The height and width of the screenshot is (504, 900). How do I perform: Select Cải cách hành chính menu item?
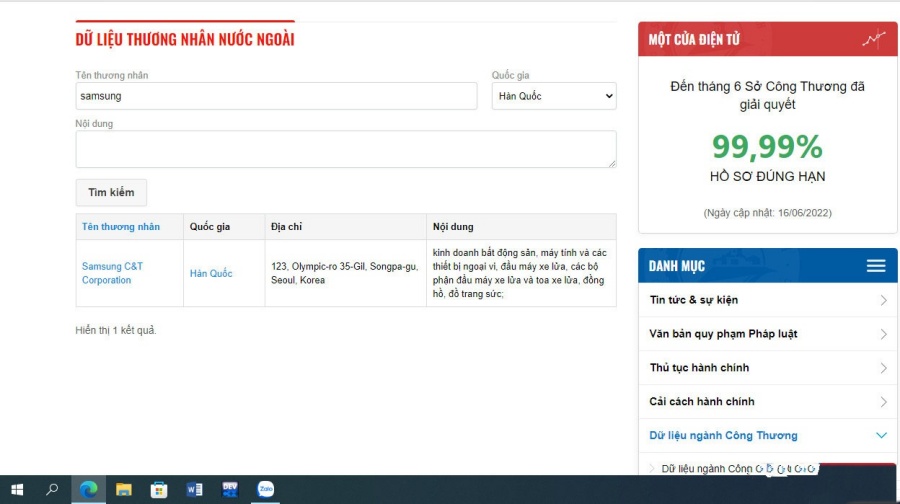(702, 402)
